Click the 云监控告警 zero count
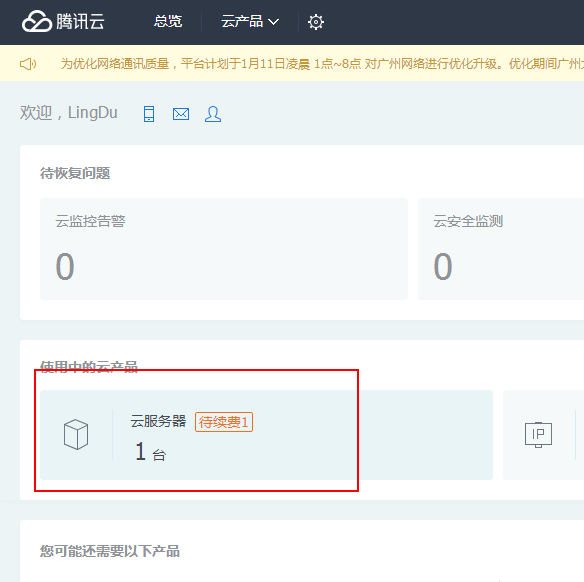This screenshot has width=584, height=582. click(65, 266)
